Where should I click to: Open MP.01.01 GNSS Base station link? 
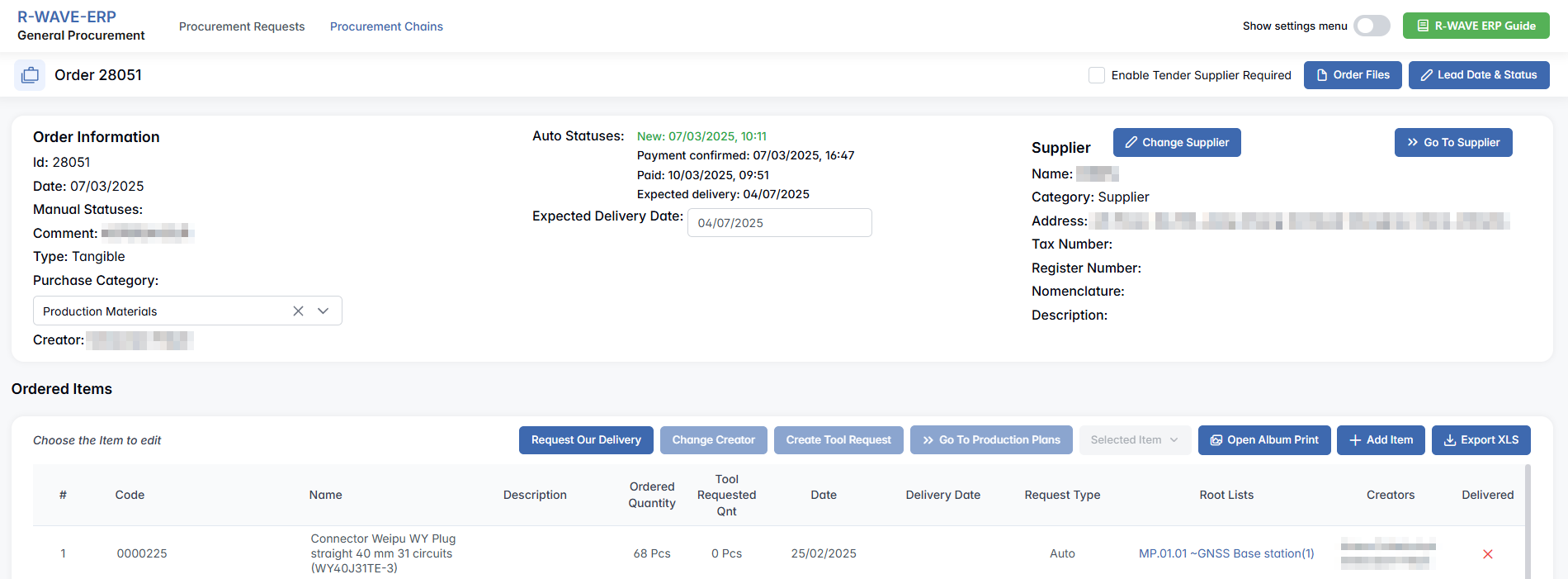click(x=1226, y=553)
